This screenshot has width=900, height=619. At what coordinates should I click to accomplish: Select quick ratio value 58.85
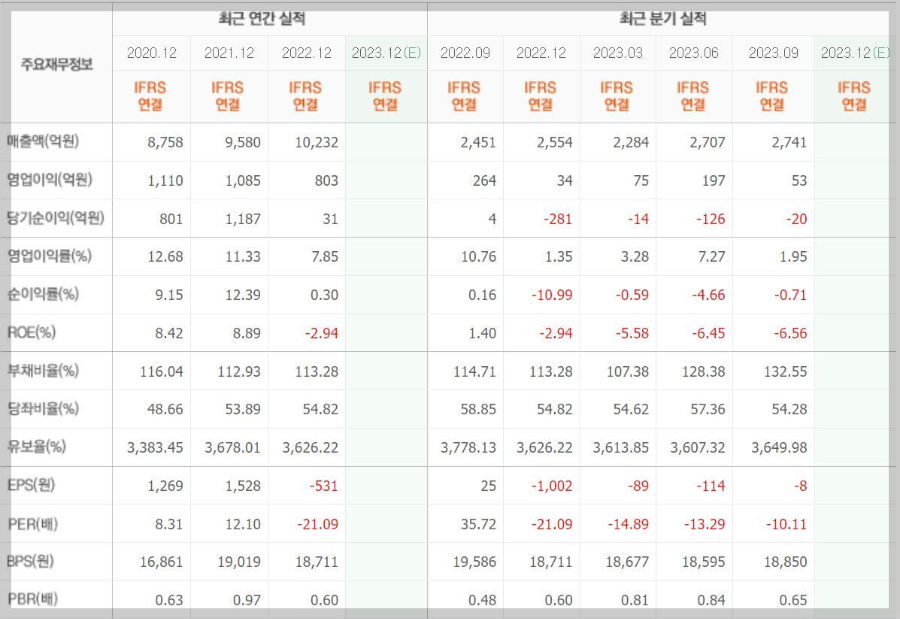point(479,409)
